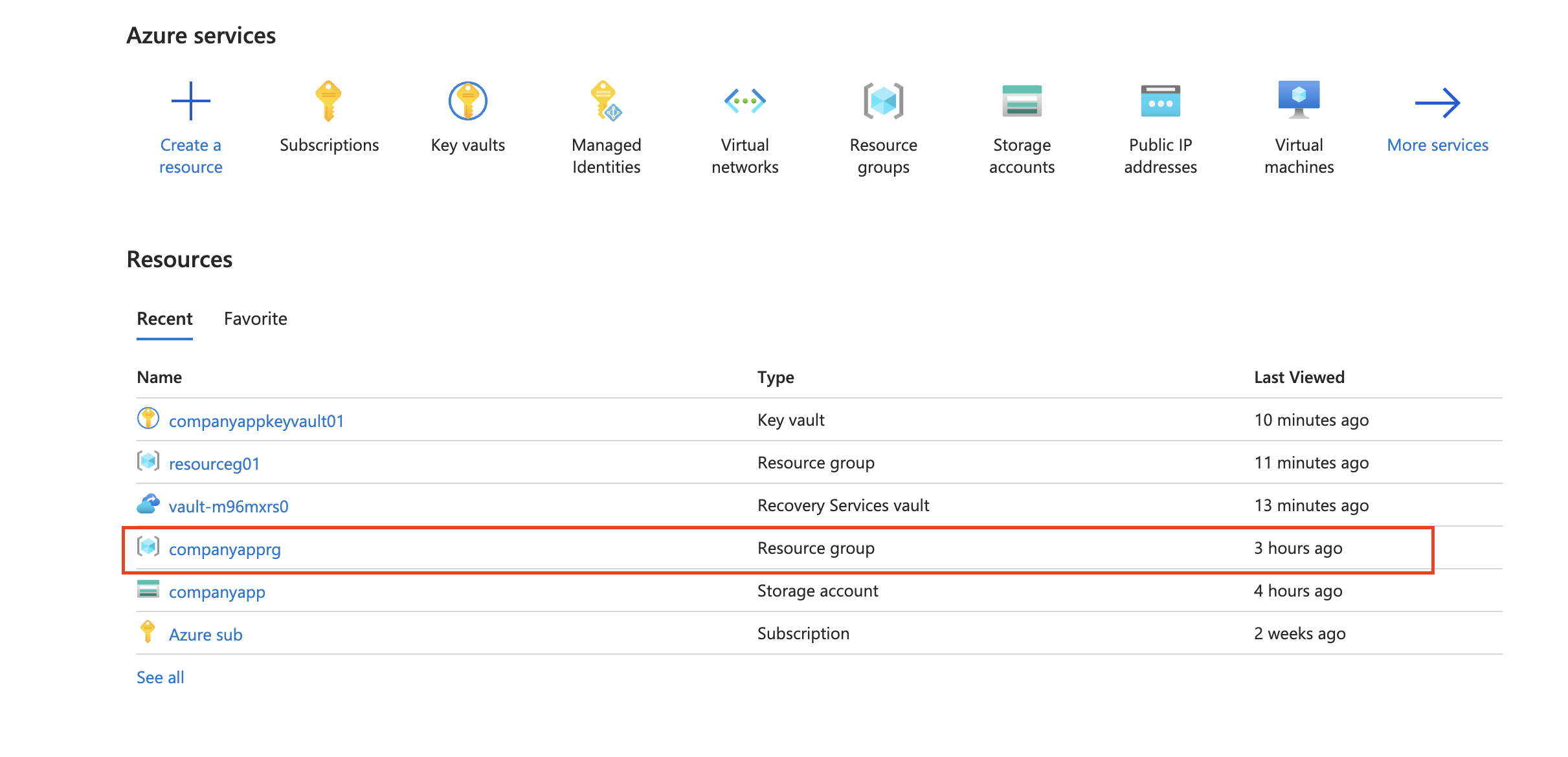Viewport: 1568px width, 757px height.
Task: Switch to the Recent tab
Action: click(164, 319)
